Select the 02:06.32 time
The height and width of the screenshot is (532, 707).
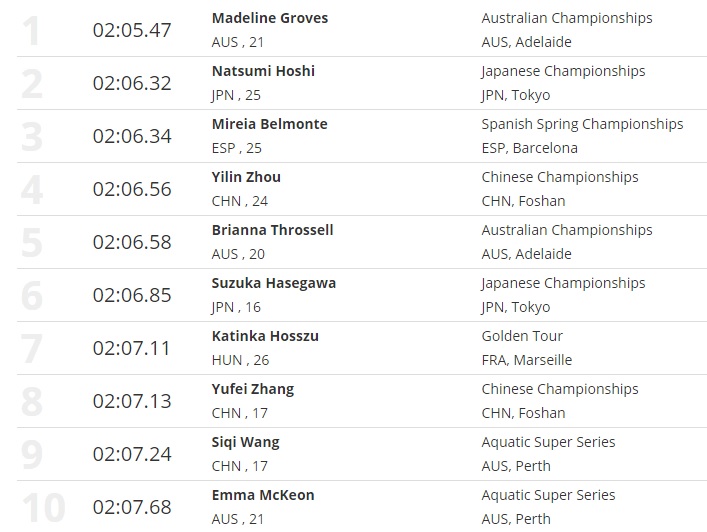click(132, 83)
